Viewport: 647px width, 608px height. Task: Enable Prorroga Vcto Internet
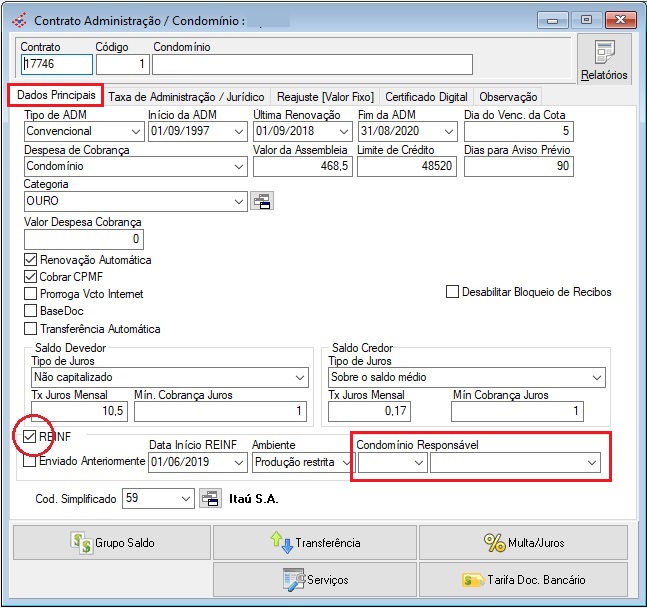tap(30, 294)
